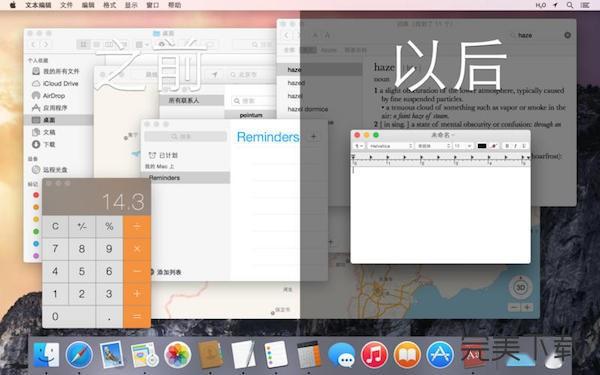Click the location arrow in menu bar
Viewport: 600px width, 375px height.
click(555, 5)
